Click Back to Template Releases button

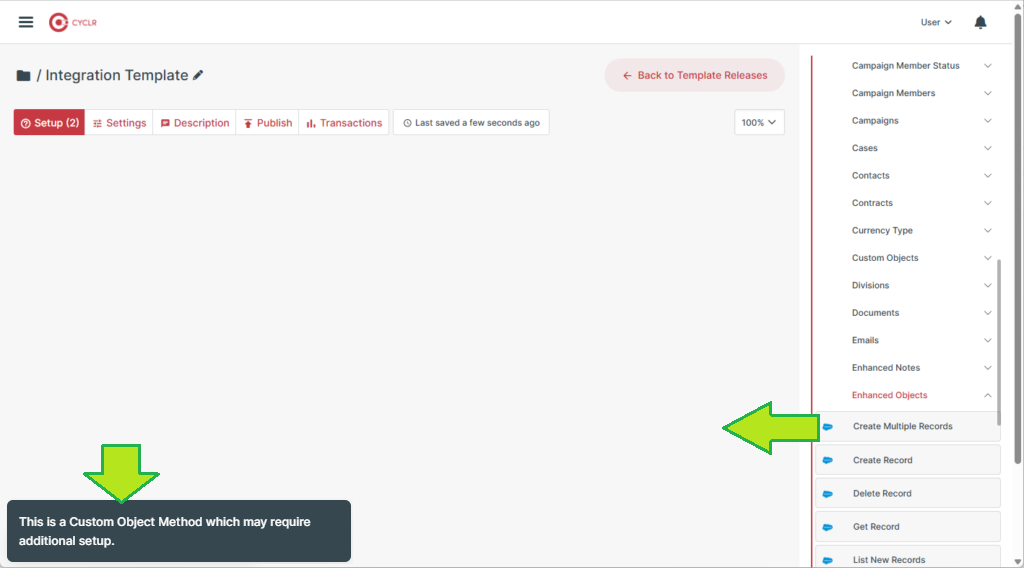click(695, 75)
